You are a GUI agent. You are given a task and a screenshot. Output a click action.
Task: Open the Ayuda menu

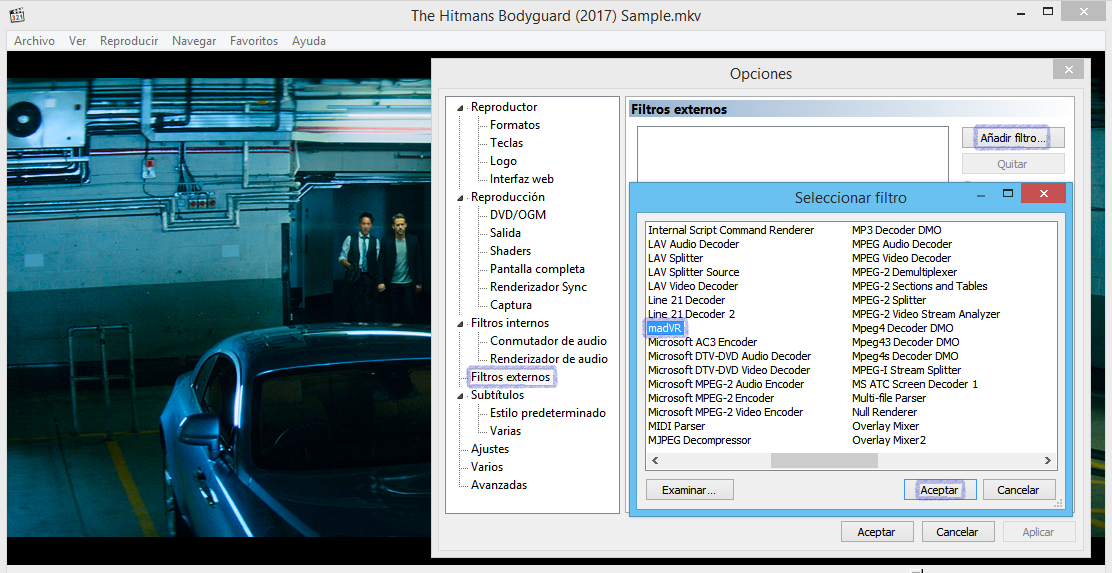click(x=308, y=41)
